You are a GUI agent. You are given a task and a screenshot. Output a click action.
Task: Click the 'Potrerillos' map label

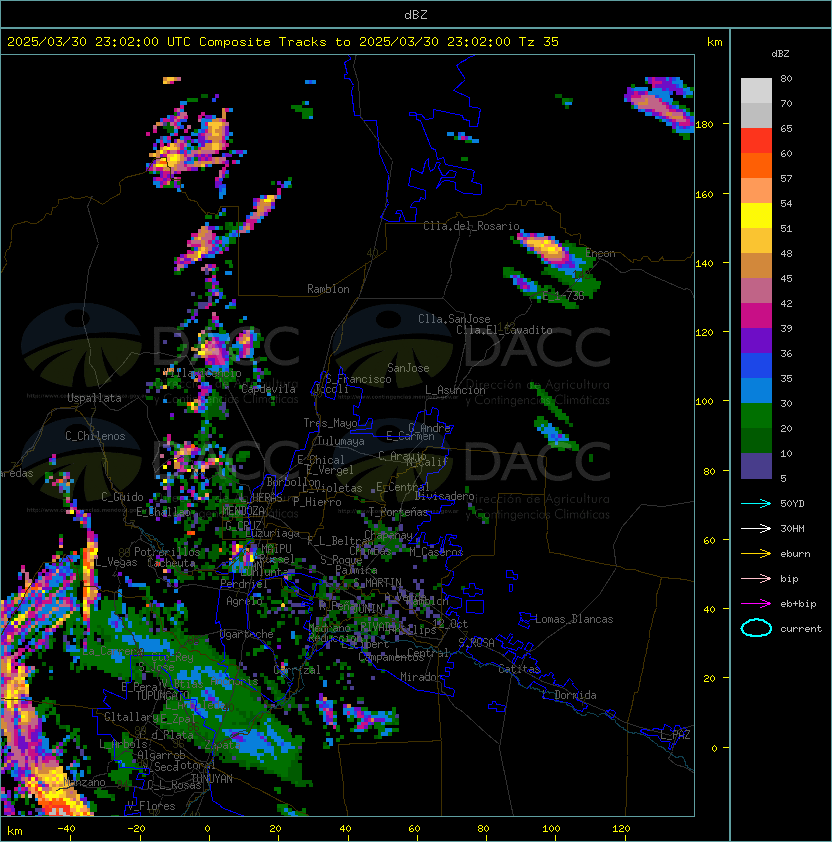tap(167, 552)
